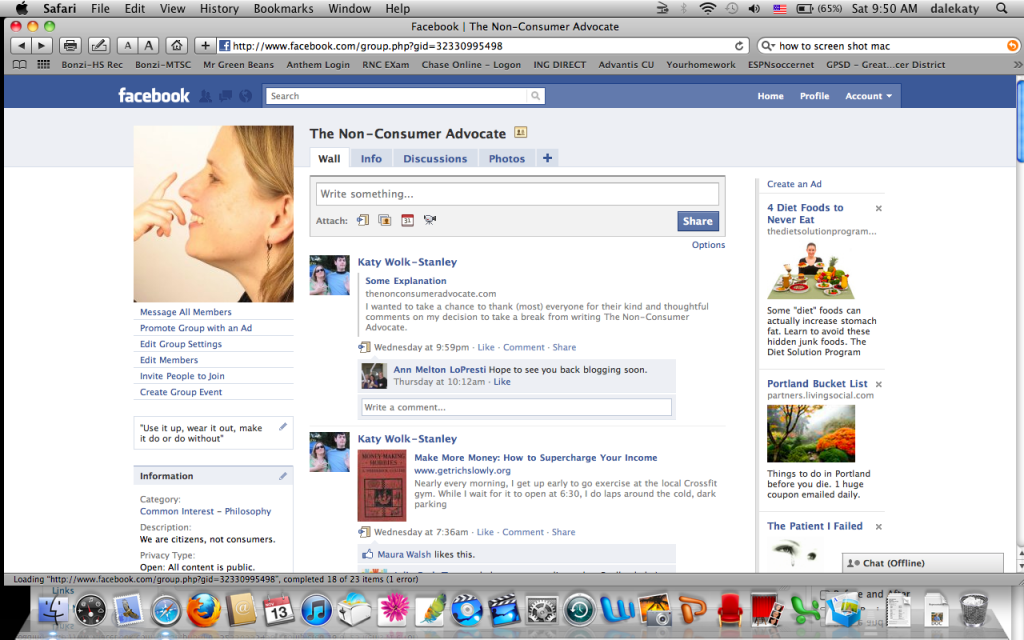Attach a link icon in composer

(x=363, y=220)
